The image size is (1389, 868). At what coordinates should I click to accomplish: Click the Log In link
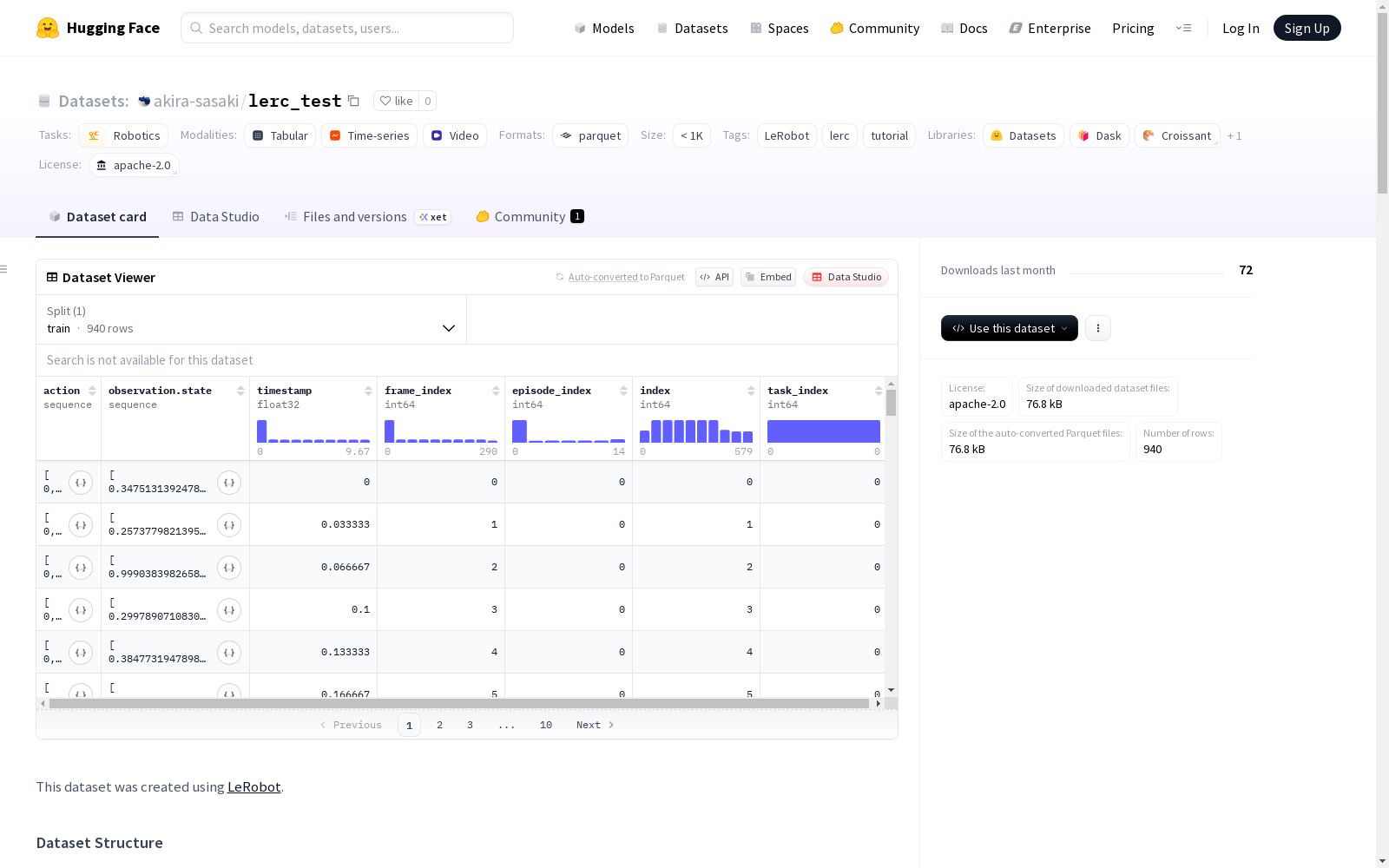click(x=1241, y=28)
